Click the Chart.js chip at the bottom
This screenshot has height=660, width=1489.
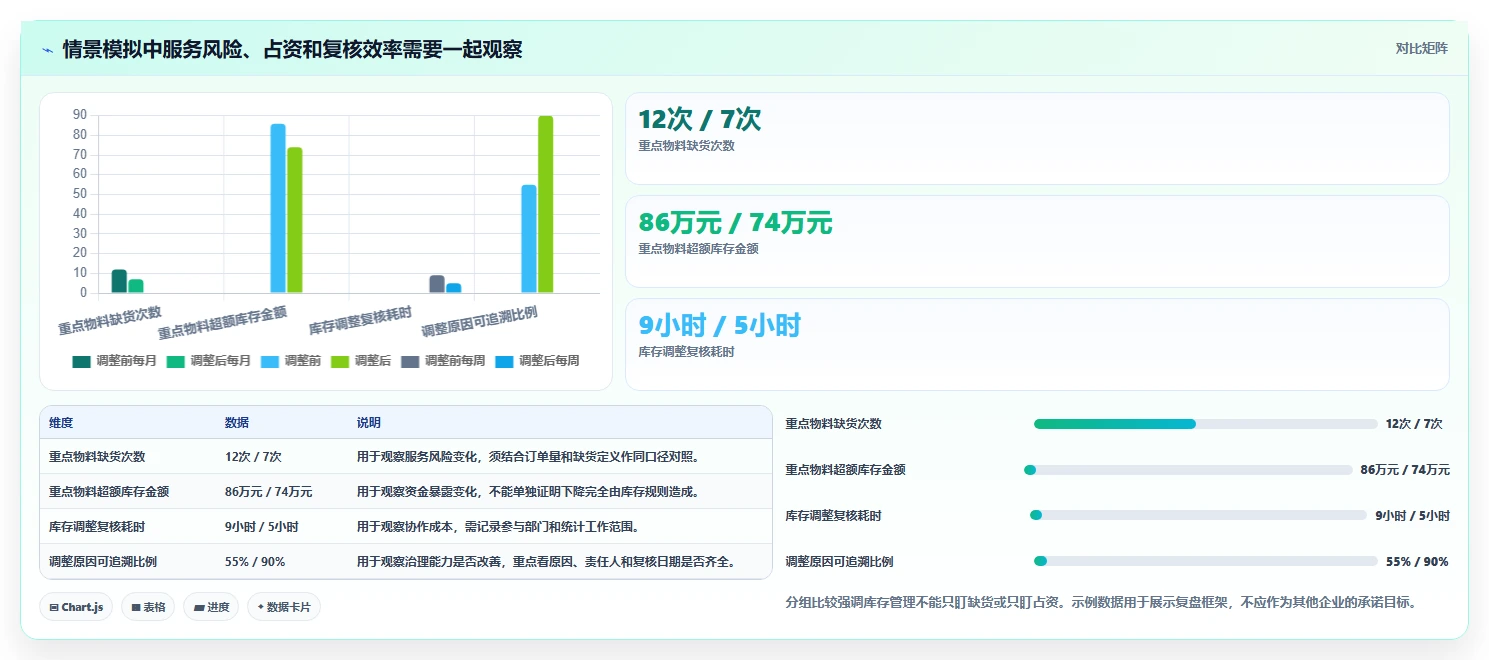coord(75,607)
